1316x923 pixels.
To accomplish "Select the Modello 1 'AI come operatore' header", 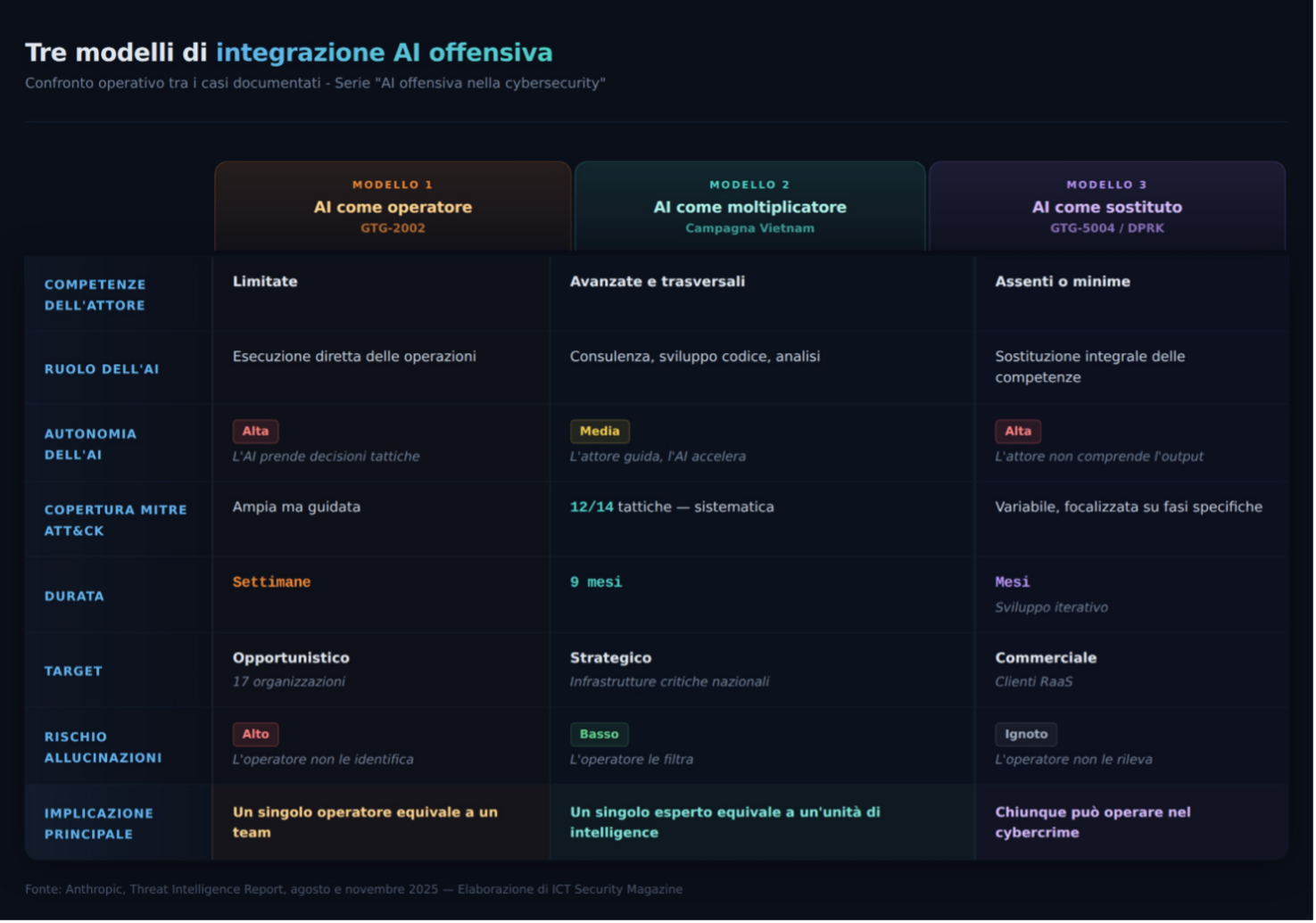I will tap(393, 207).
